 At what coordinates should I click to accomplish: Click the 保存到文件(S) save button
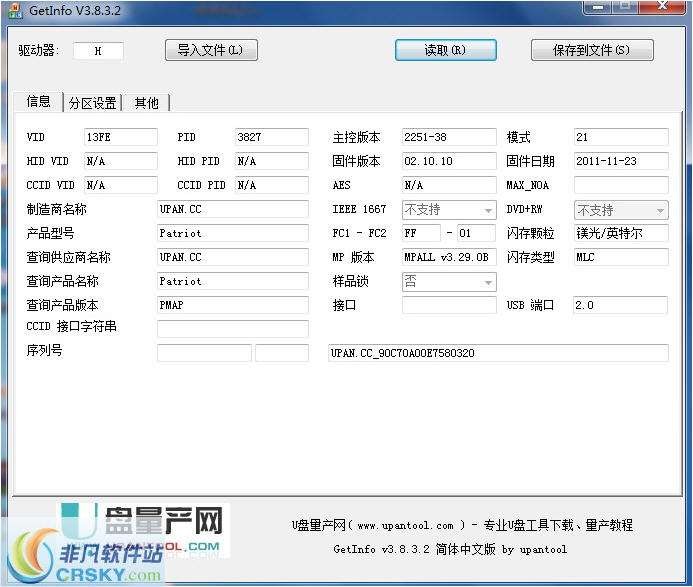pos(592,50)
